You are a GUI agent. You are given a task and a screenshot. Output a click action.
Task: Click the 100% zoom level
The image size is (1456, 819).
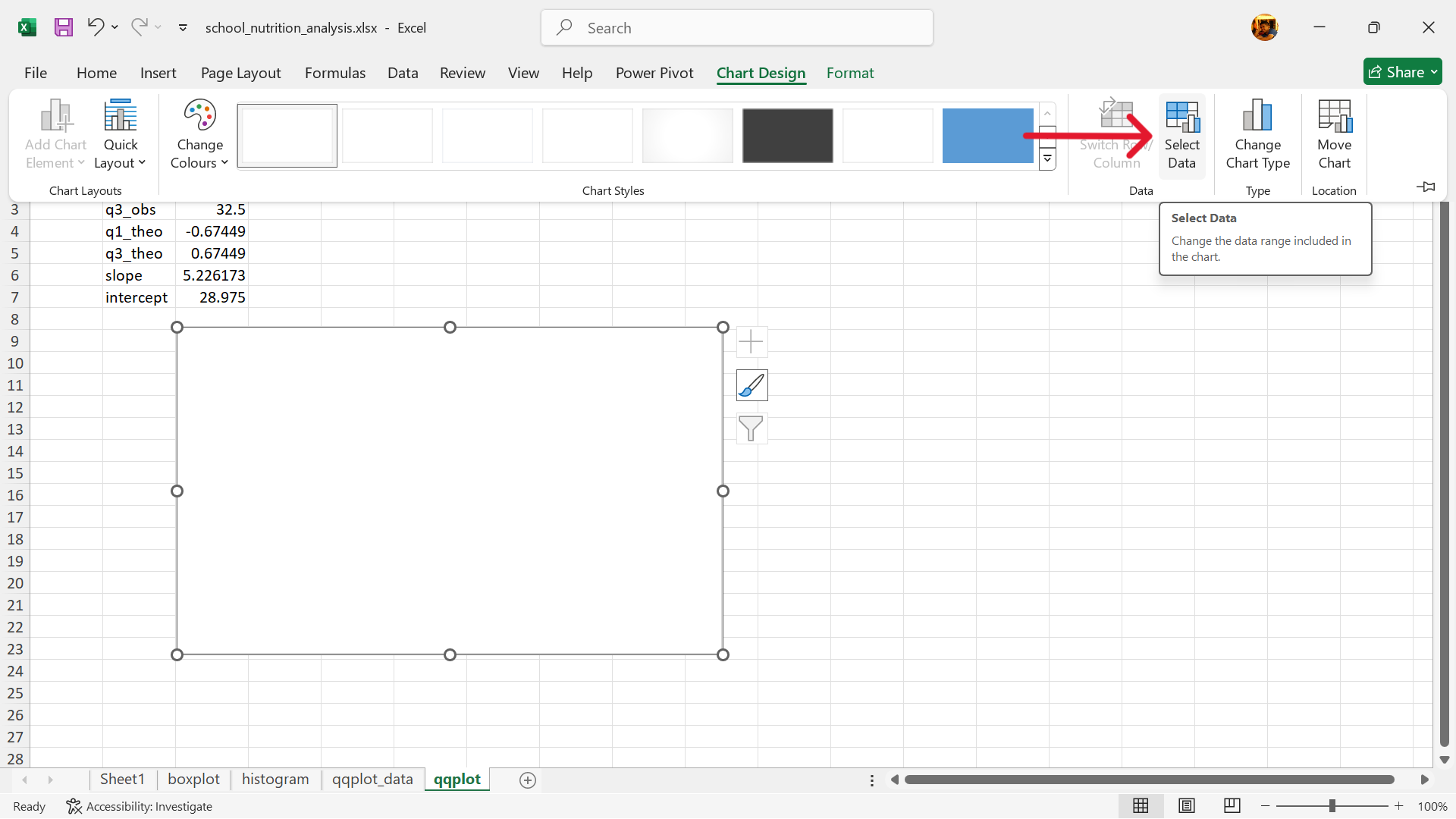pos(1432,807)
